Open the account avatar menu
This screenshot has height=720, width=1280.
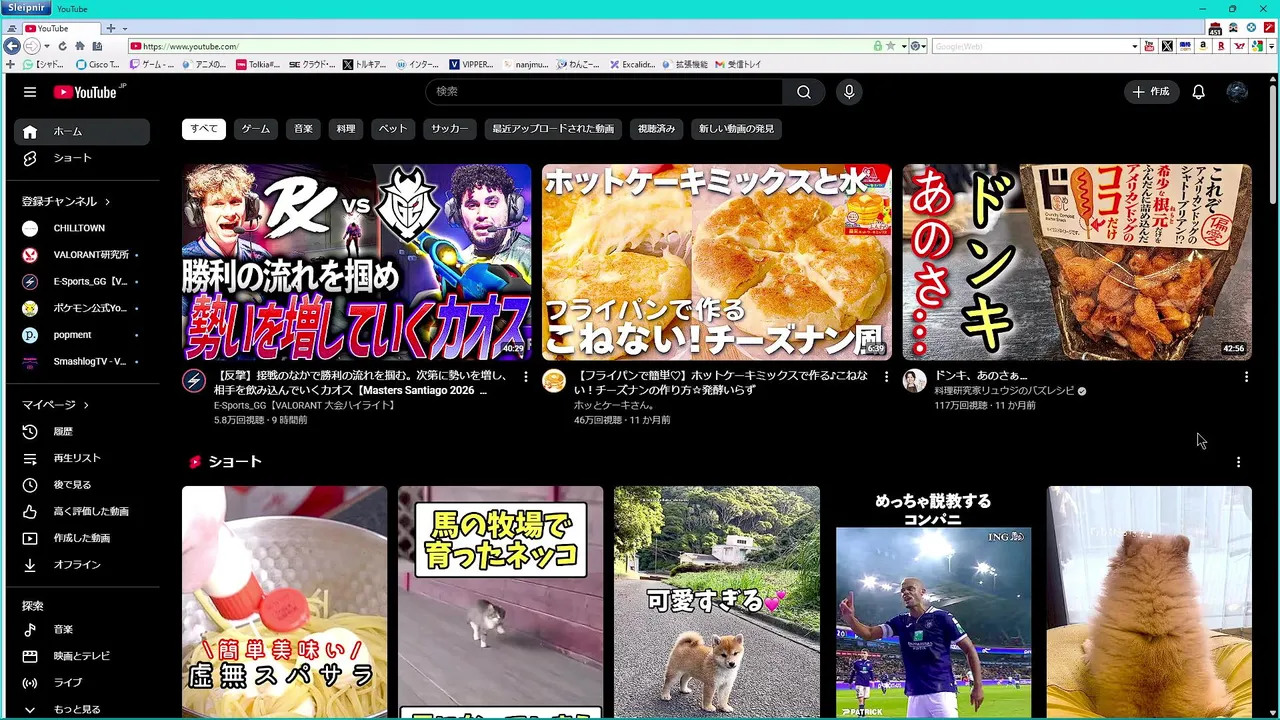click(x=1237, y=92)
